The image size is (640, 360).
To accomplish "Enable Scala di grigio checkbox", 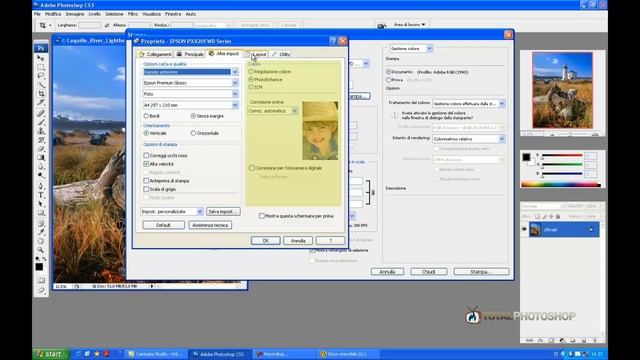I will [146, 189].
